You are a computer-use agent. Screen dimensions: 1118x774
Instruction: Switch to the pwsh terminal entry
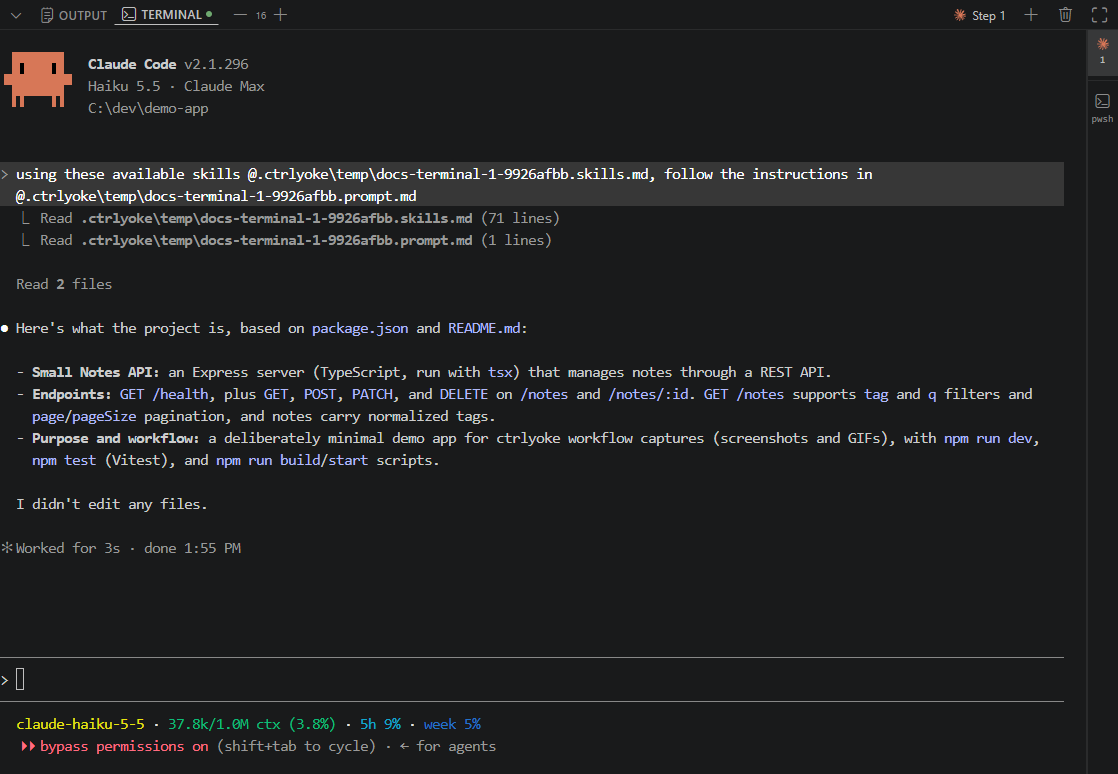point(1102,108)
